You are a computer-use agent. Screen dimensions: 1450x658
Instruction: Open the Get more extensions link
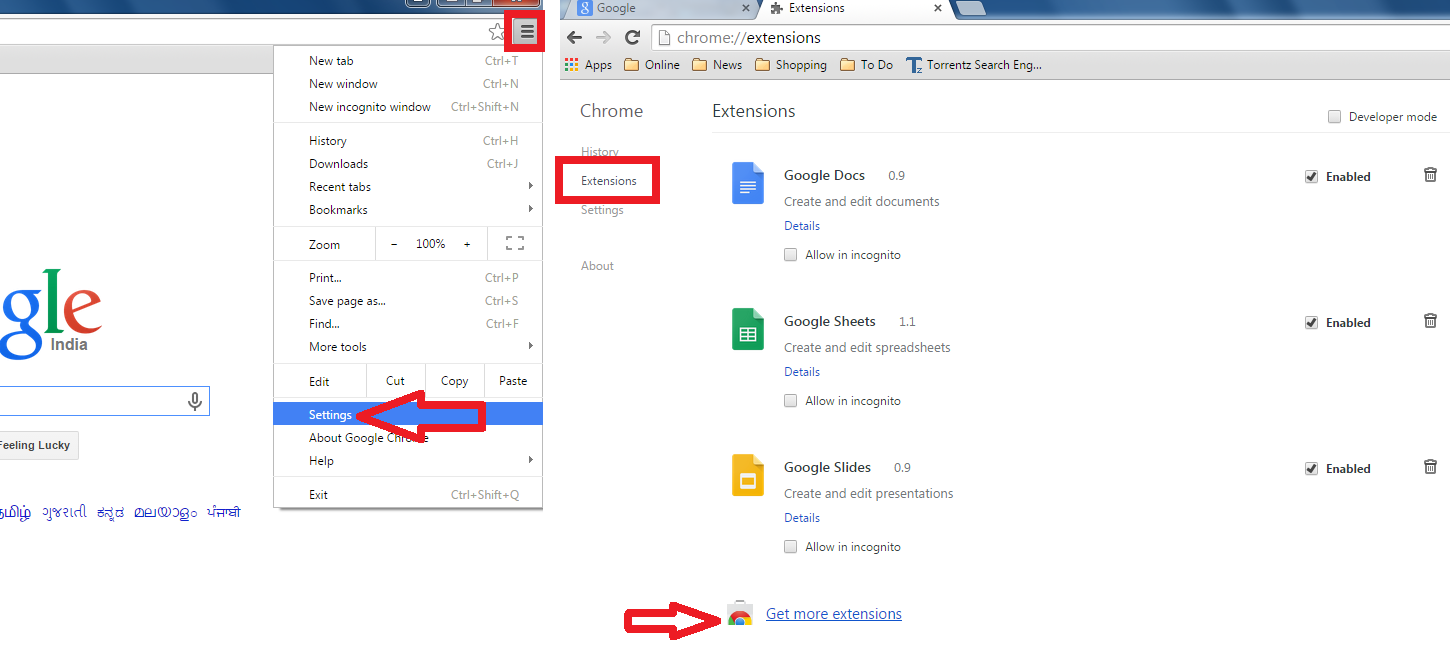[833, 613]
